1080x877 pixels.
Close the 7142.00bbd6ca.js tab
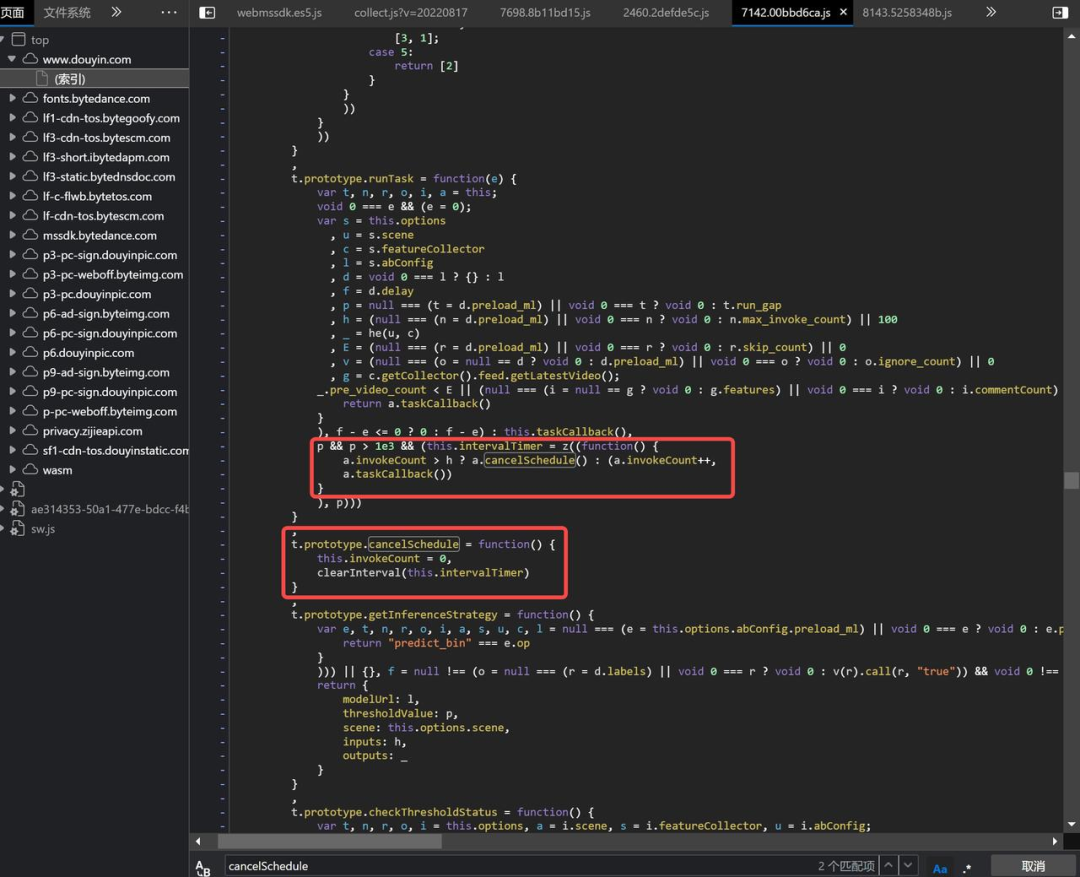pyautogui.click(x=843, y=12)
